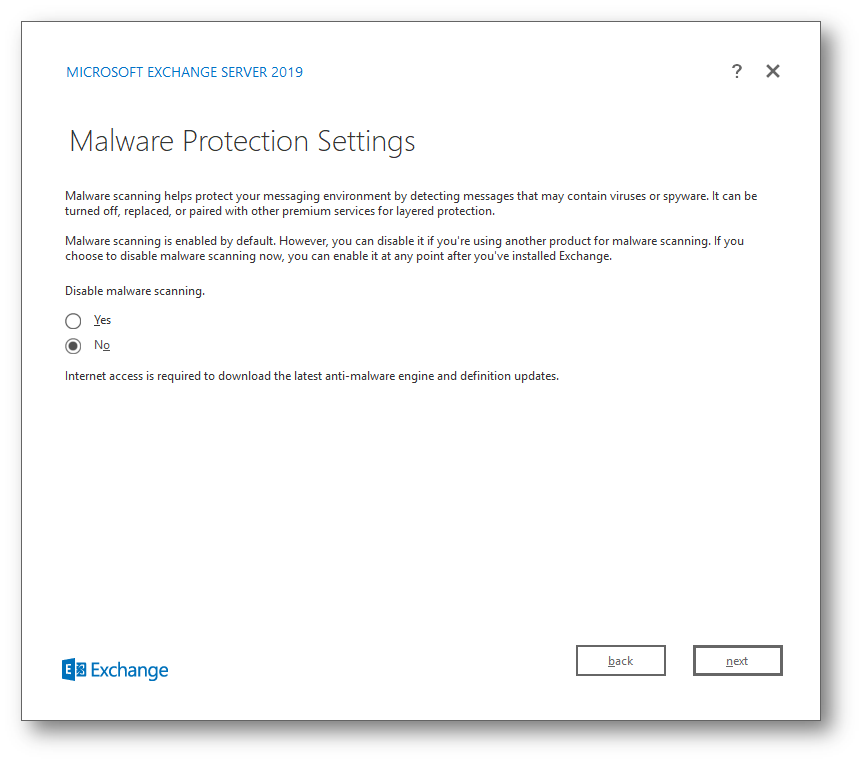Proceed by pressing the next button

coord(737,661)
